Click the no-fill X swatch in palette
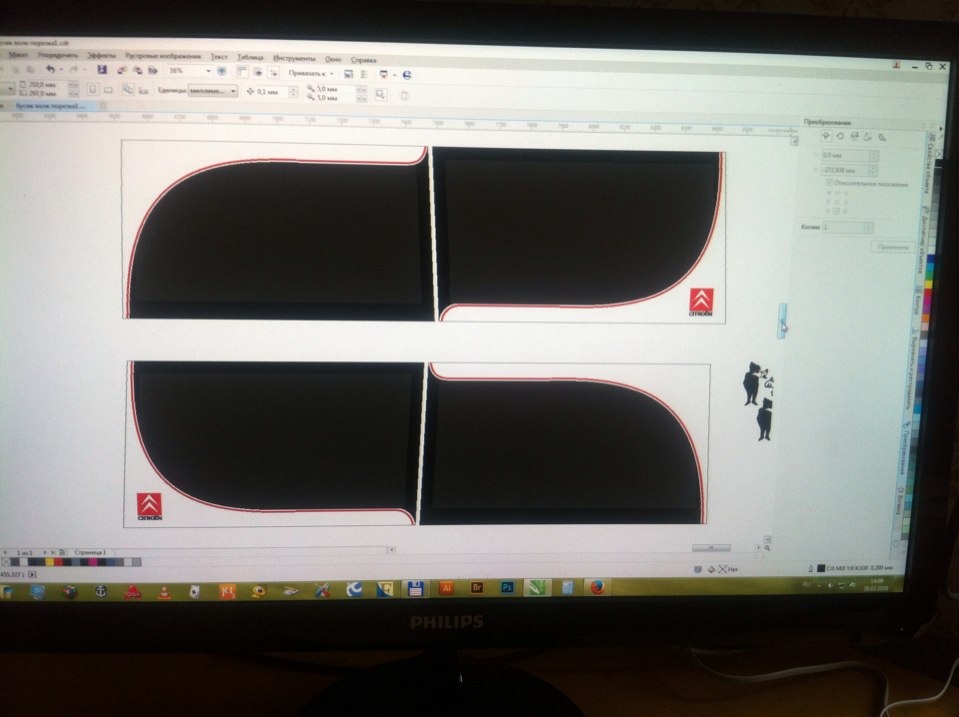Viewport: 959px width, 717px height. [x=6, y=562]
